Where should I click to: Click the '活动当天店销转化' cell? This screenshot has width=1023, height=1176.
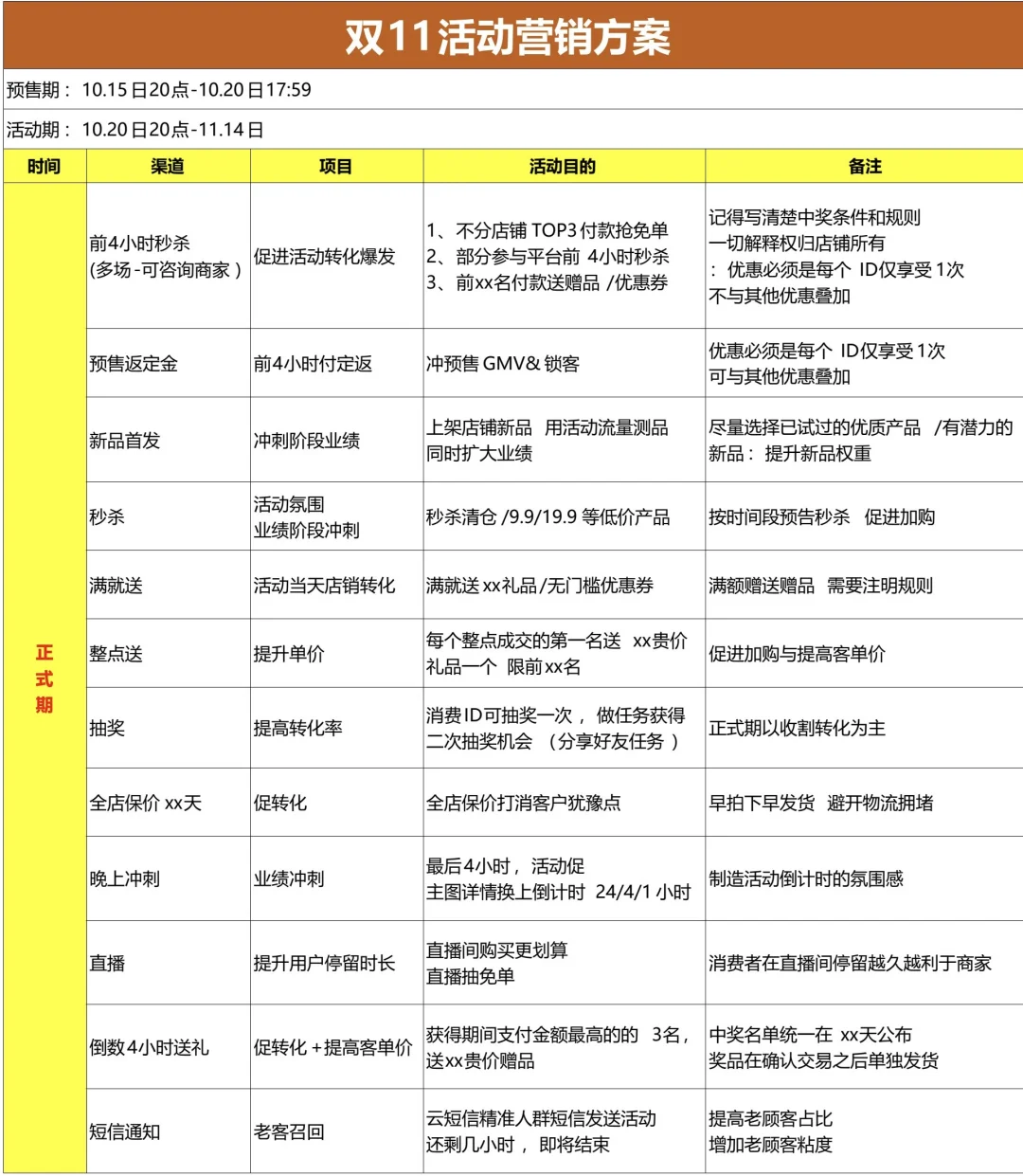click(x=336, y=585)
